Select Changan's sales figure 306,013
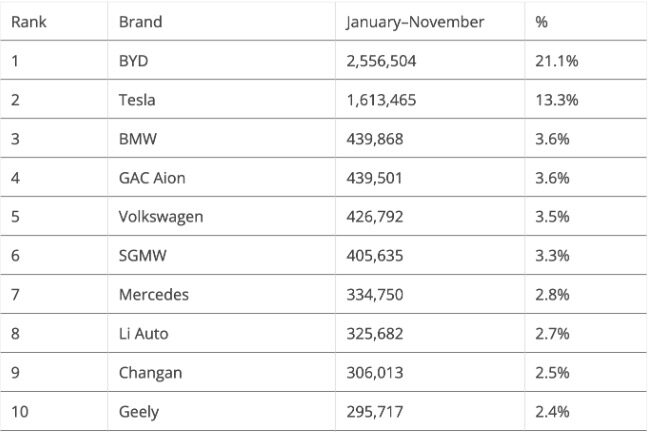Image resolution: width=649 pixels, height=432 pixels. pyautogui.click(x=375, y=373)
